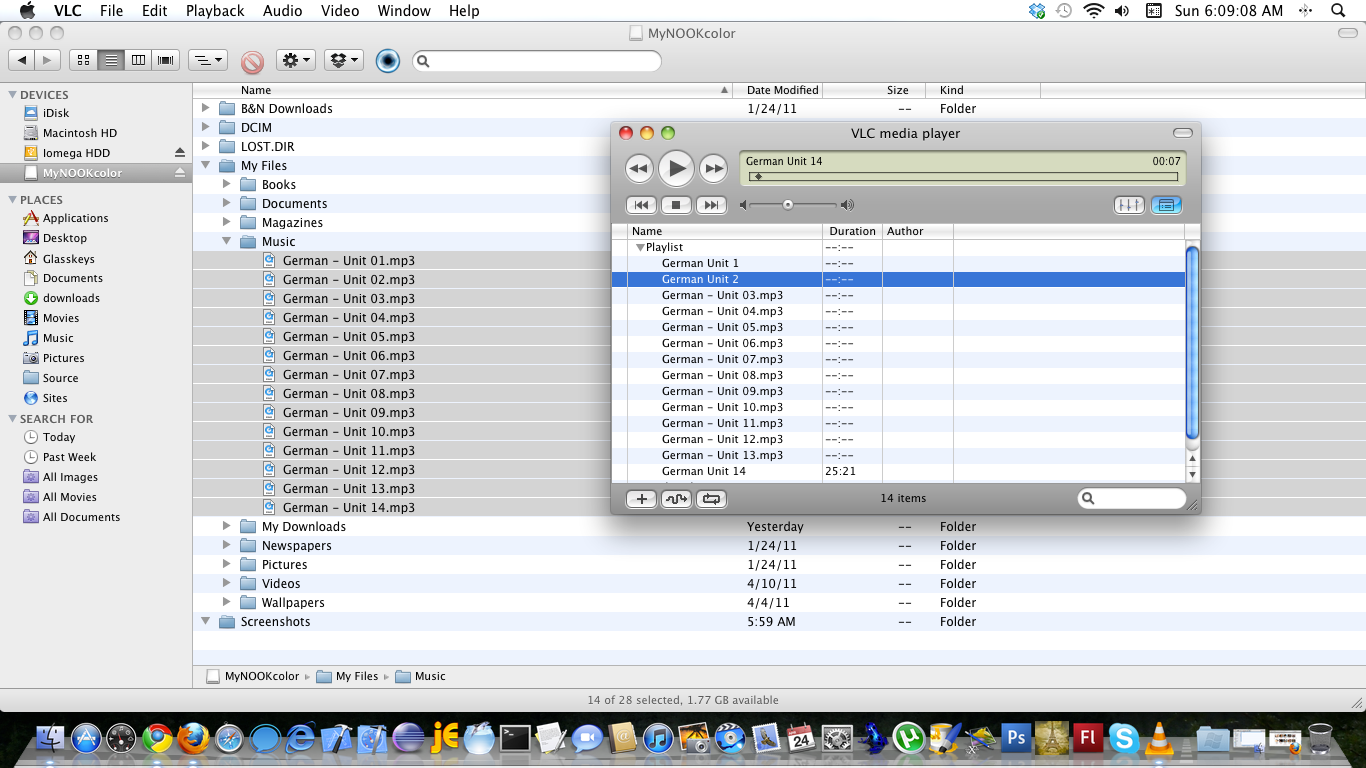1366x768 pixels.
Task: Open the Finder action gear dropdown
Action: (296, 61)
